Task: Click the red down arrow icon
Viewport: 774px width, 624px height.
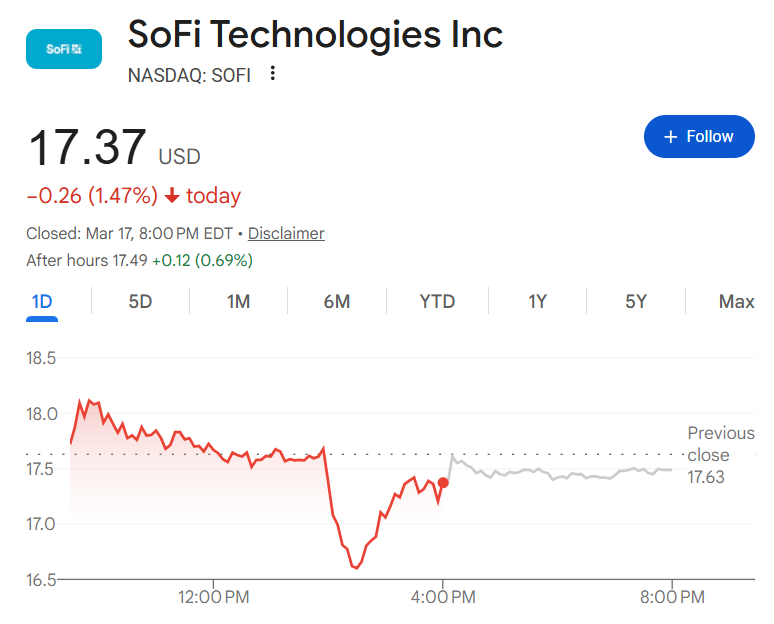Action: 172,196
